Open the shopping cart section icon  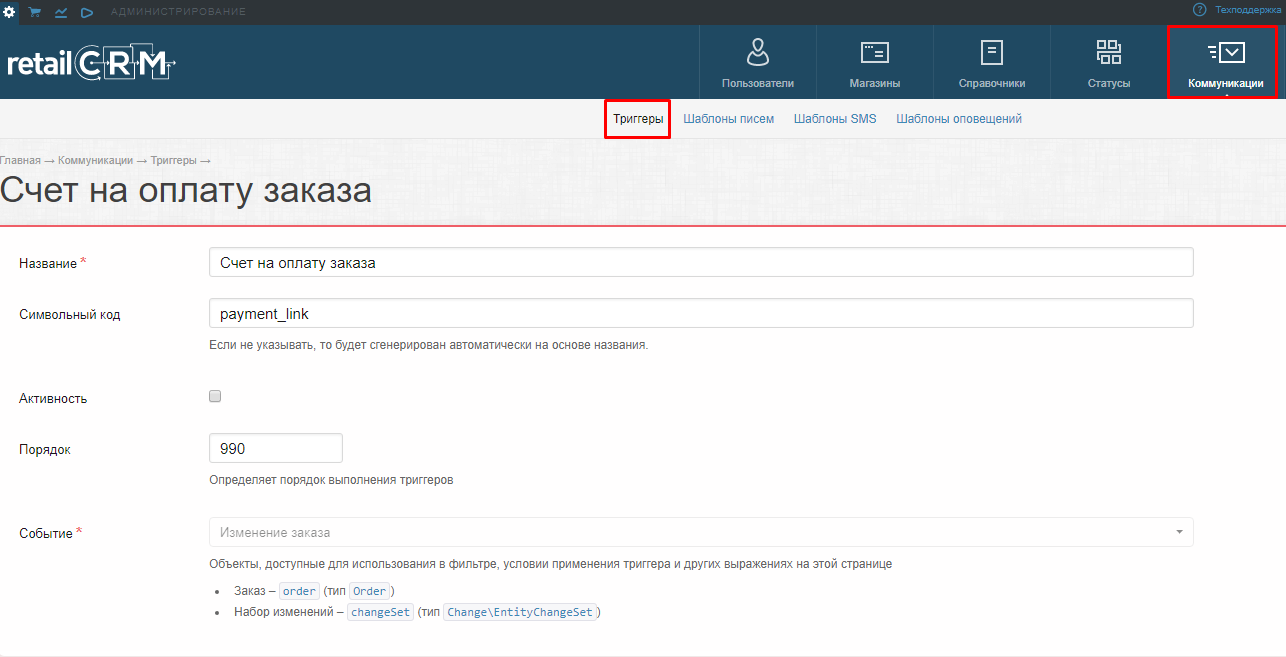pyautogui.click(x=35, y=12)
